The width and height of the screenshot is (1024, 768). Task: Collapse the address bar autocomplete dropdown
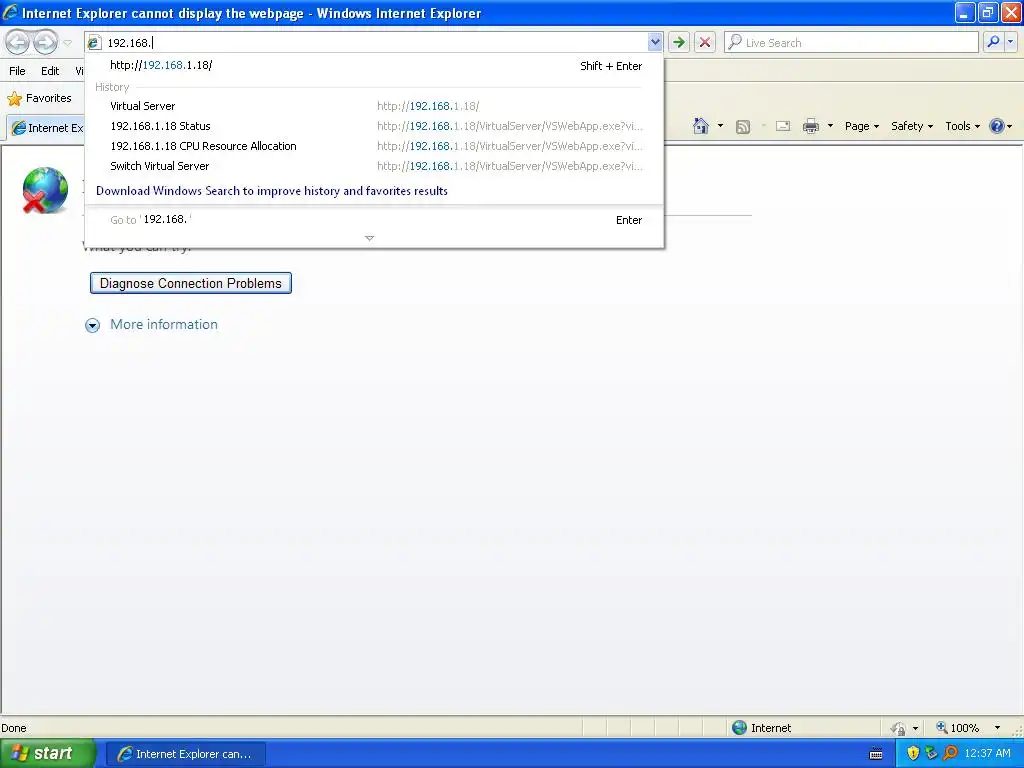pyautogui.click(x=655, y=42)
